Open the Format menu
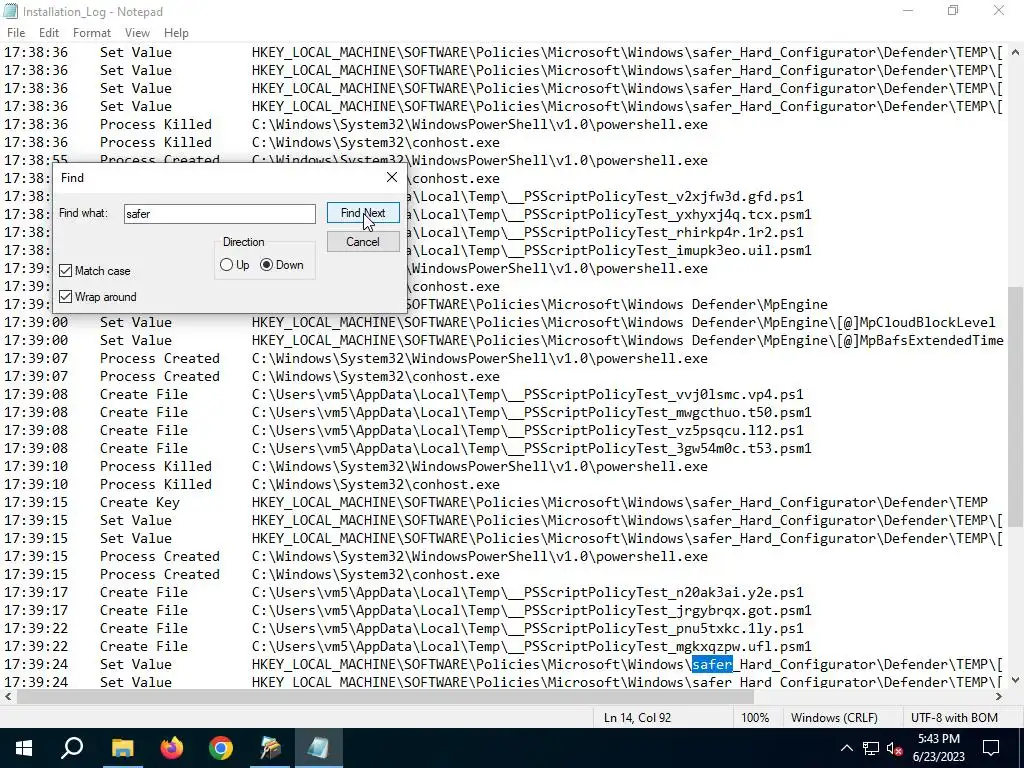Viewport: 1024px width, 768px height. (x=91, y=33)
